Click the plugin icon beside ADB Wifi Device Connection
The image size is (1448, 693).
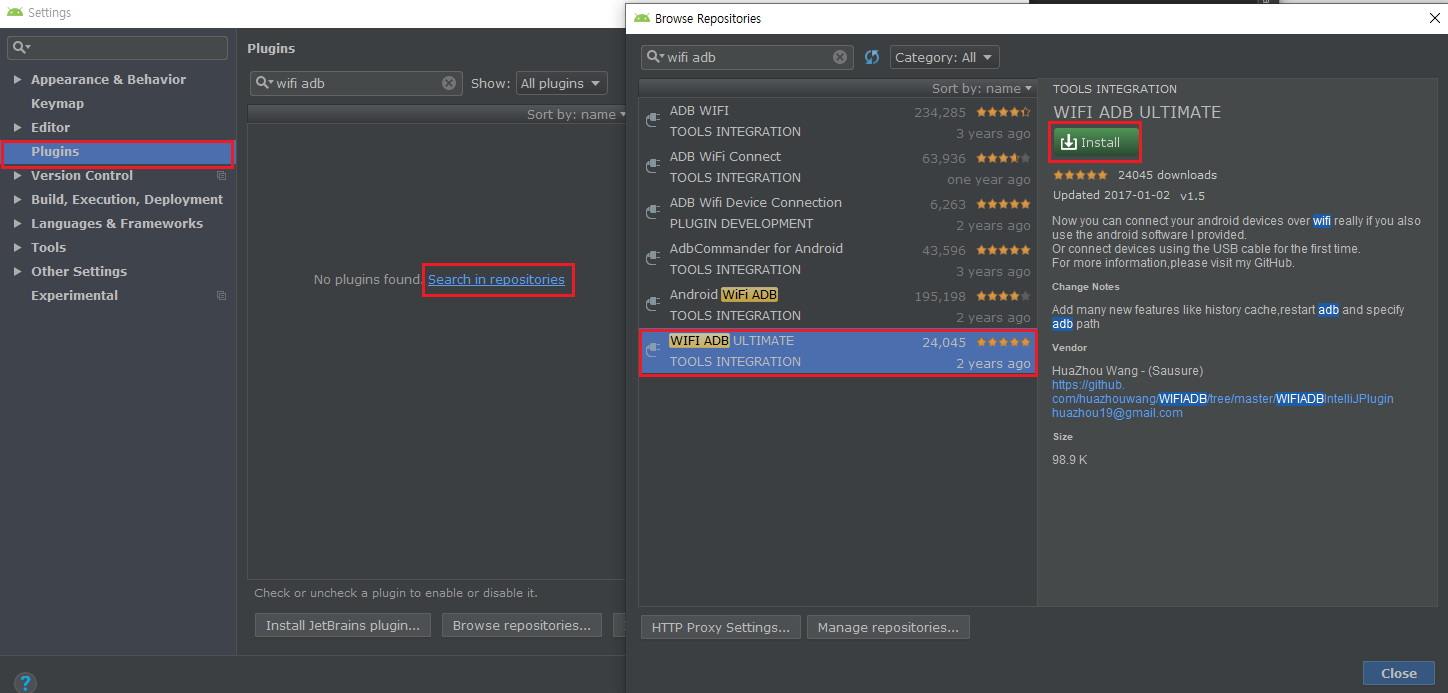653,212
